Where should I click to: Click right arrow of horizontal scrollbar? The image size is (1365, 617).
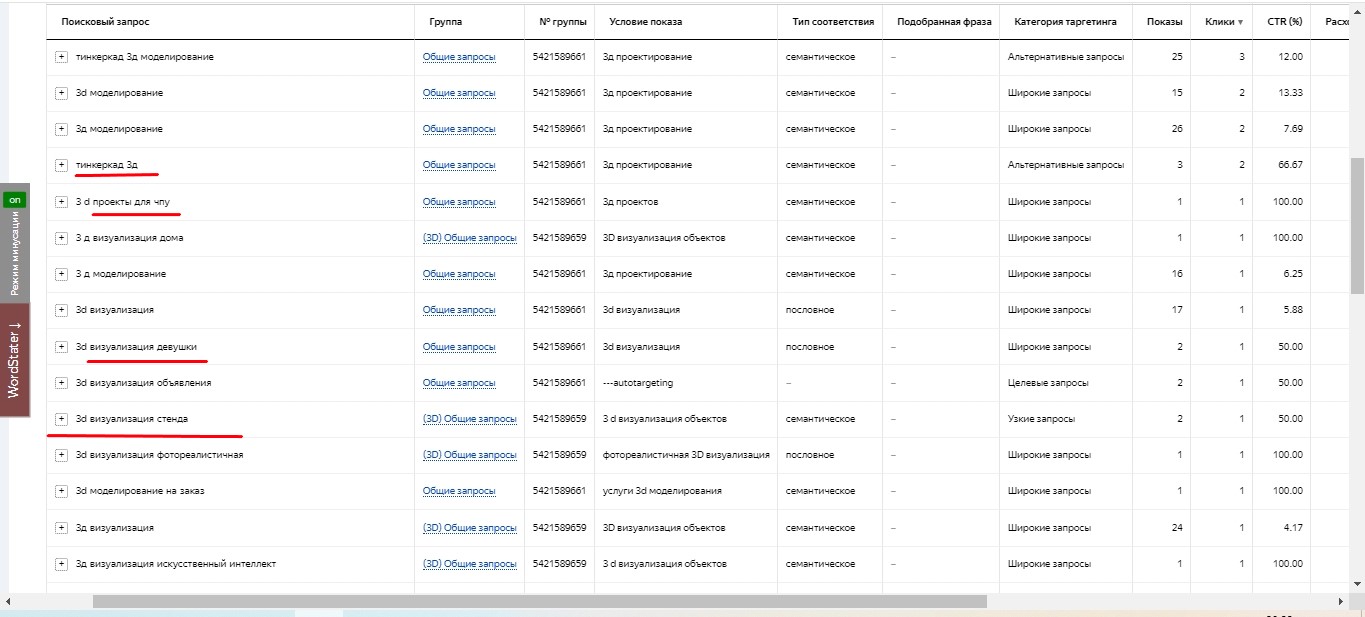pos(1341,602)
